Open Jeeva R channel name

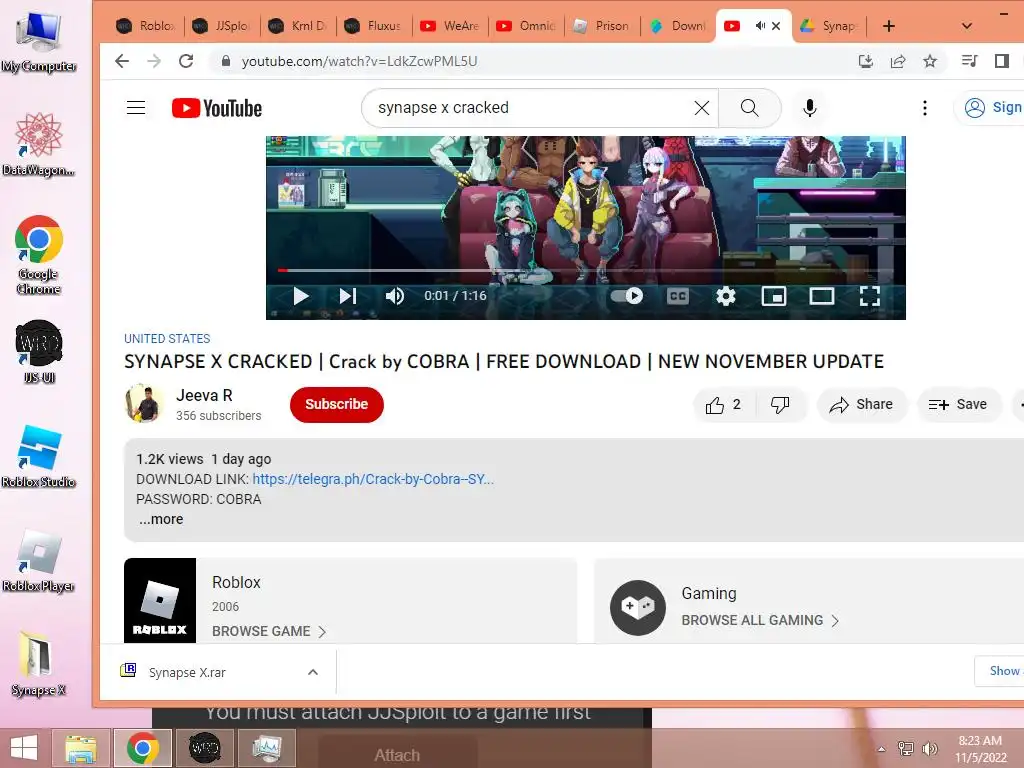point(204,395)
